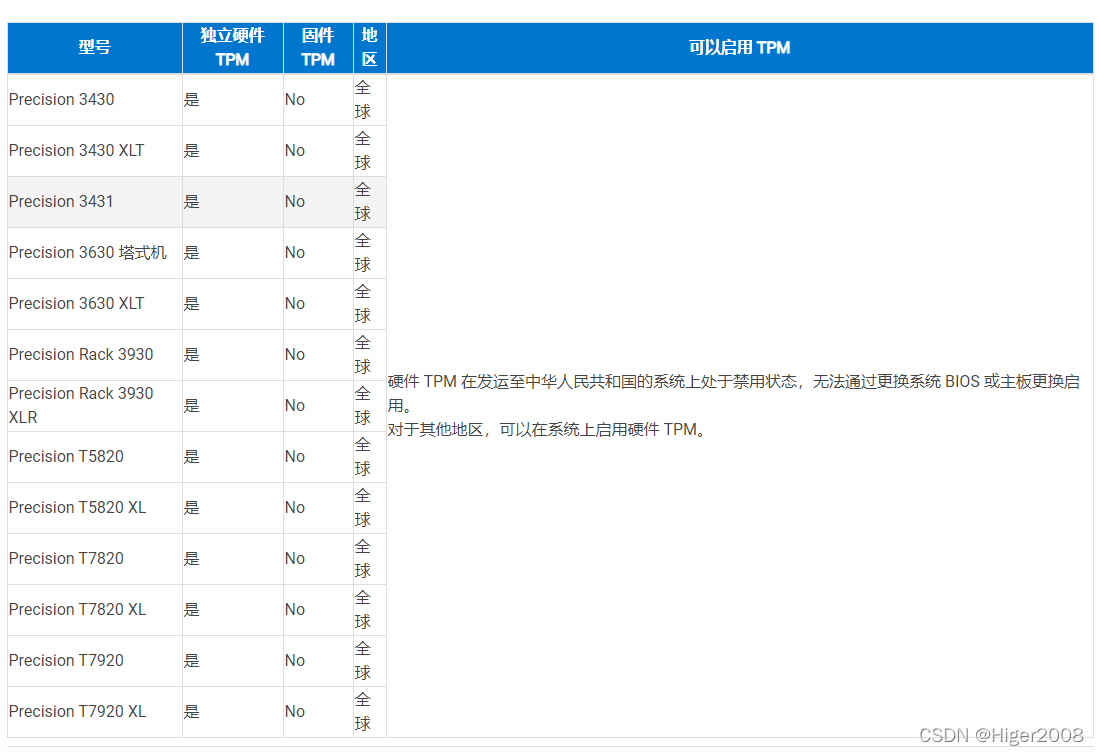This screenshot has width=1099, height=755.
Task: Click No in the Precision T7820 row
Action: (295, 559)
